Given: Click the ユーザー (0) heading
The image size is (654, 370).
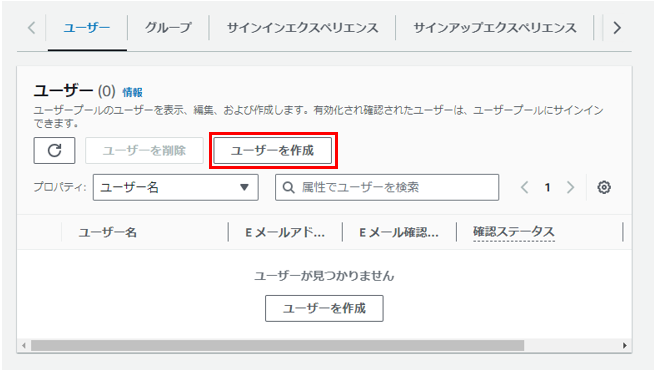Looking at the screenshot, I should click(x=74, y=91).
